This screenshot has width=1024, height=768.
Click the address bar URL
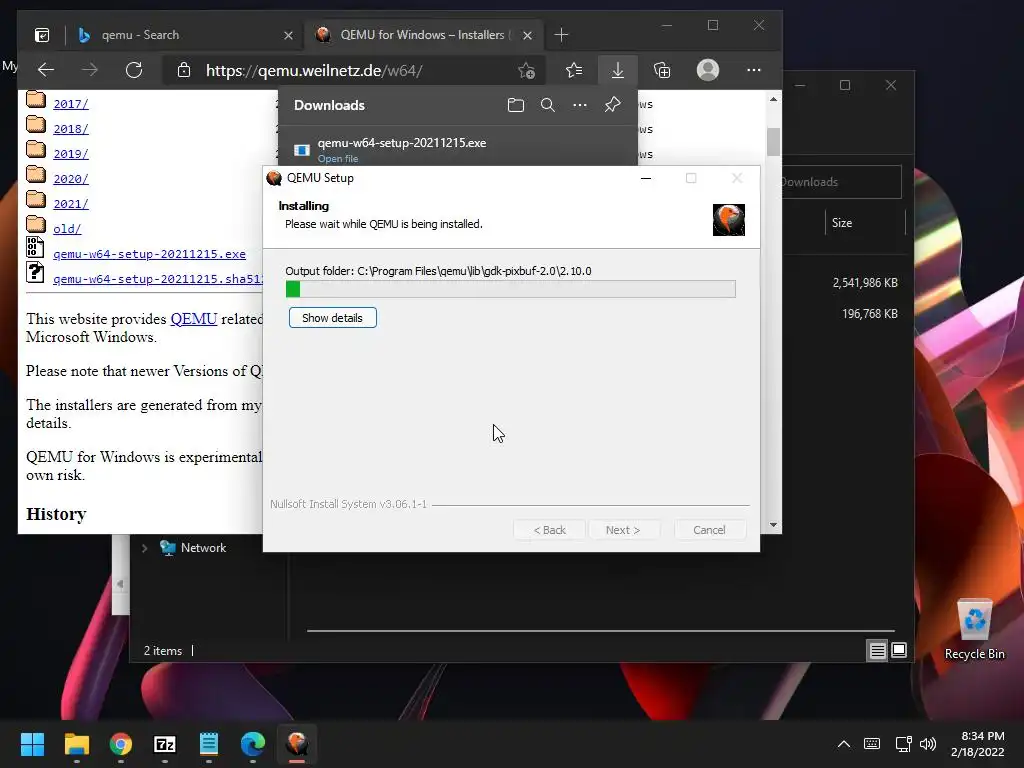(x=313, y=71)
